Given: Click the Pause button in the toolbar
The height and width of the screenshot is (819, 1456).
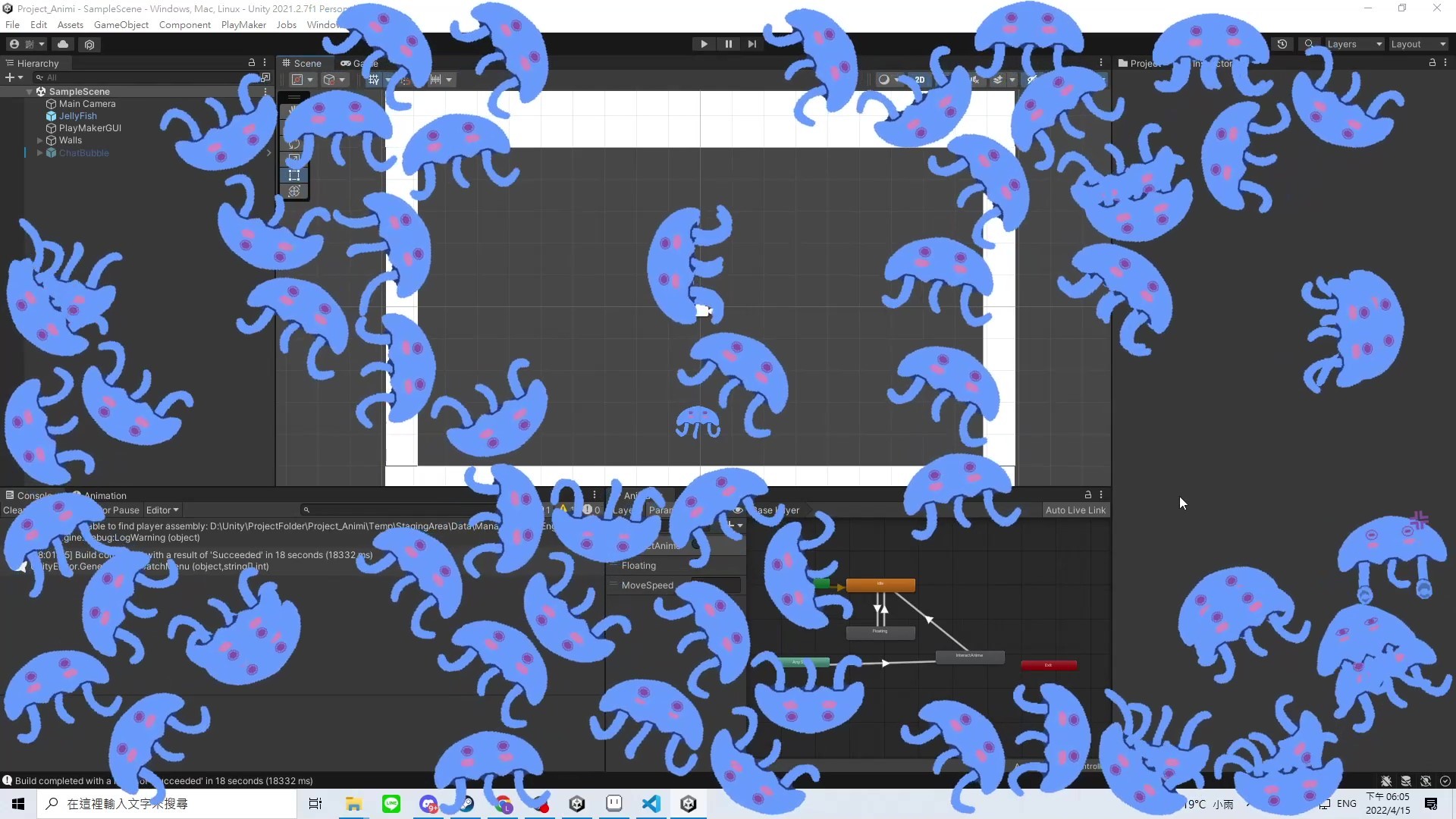Looking at the screenshot, I should click(x=727, y=43).
